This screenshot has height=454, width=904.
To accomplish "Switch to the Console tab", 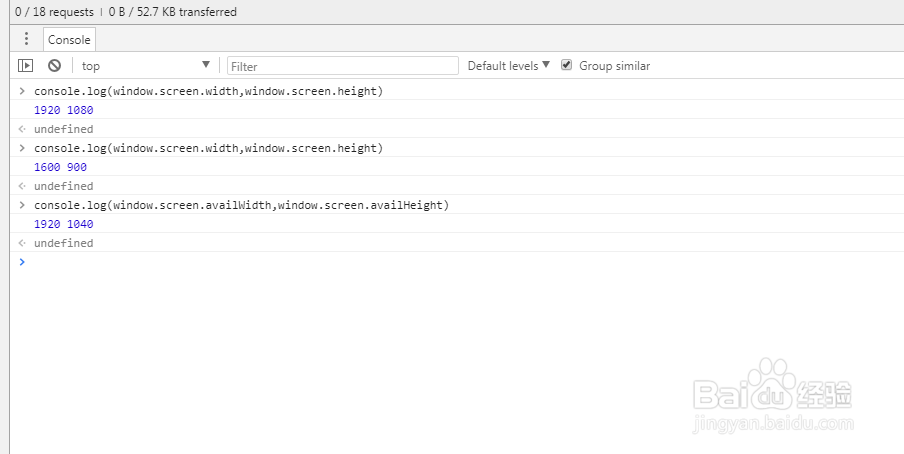I will [x=69, y=40].
